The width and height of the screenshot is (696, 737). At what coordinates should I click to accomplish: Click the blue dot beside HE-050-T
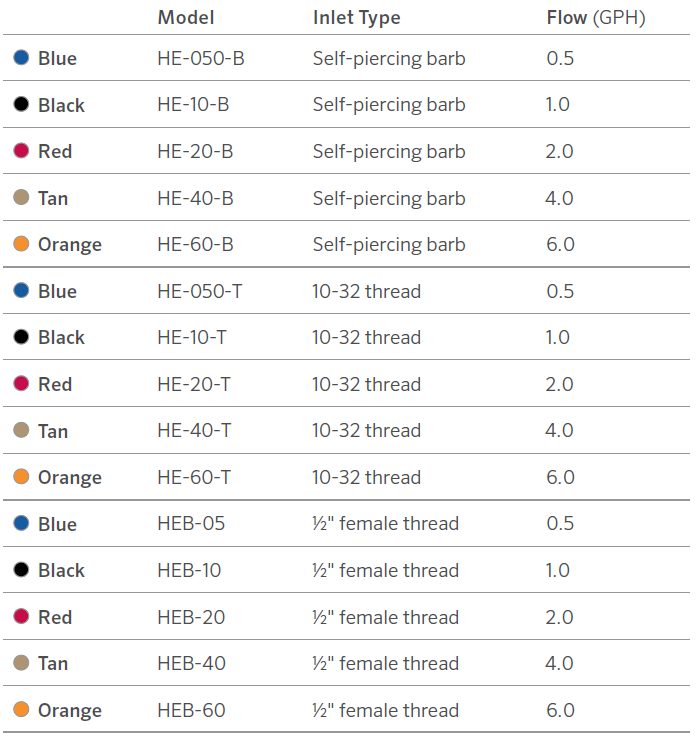(21, 290)
